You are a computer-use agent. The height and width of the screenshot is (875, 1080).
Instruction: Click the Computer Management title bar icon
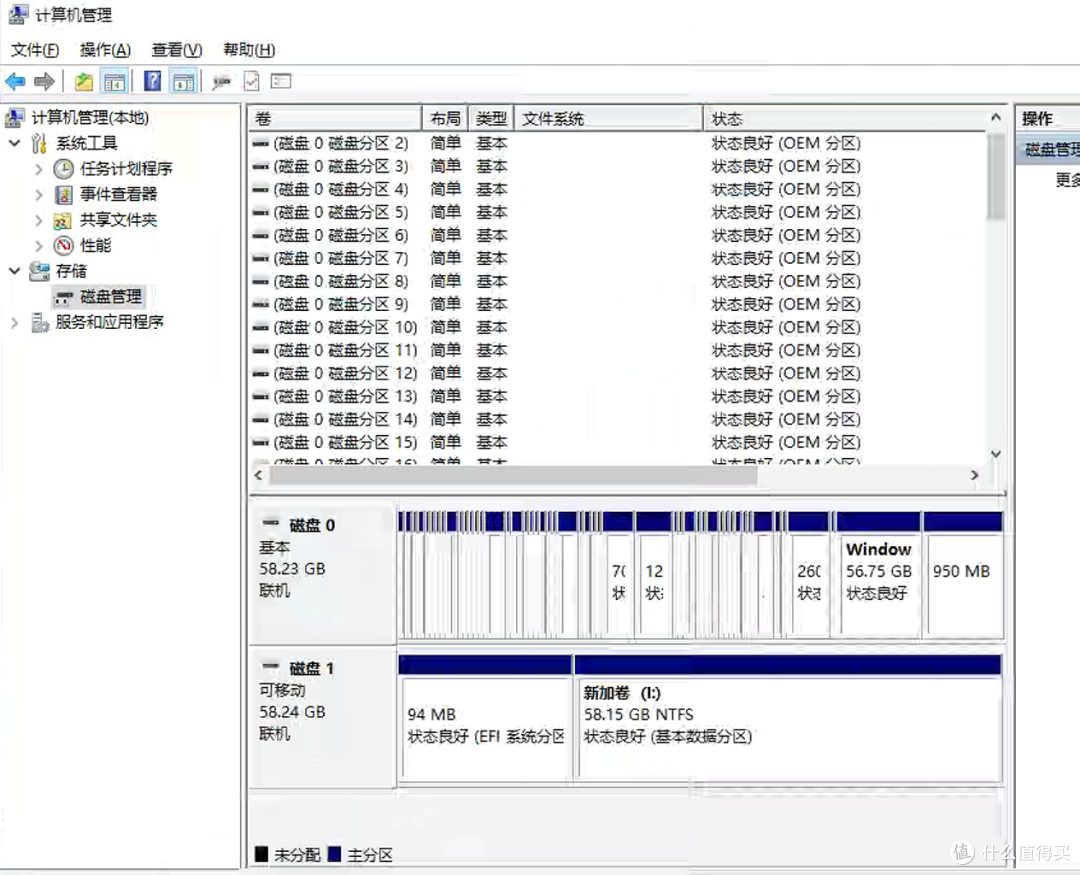tap(18, 14)
